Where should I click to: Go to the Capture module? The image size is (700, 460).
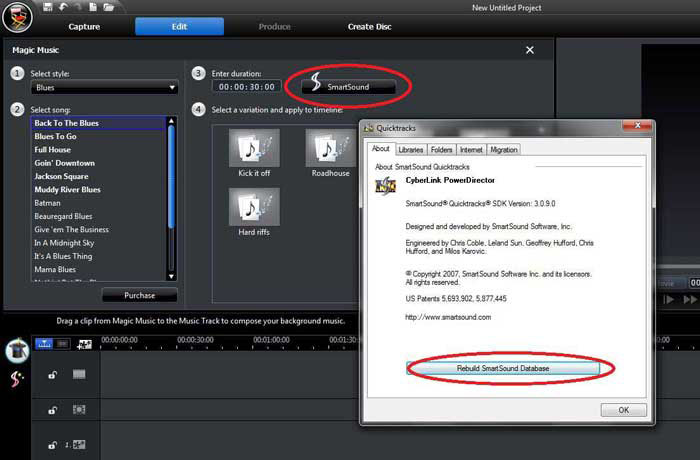[x=84, y=27]
